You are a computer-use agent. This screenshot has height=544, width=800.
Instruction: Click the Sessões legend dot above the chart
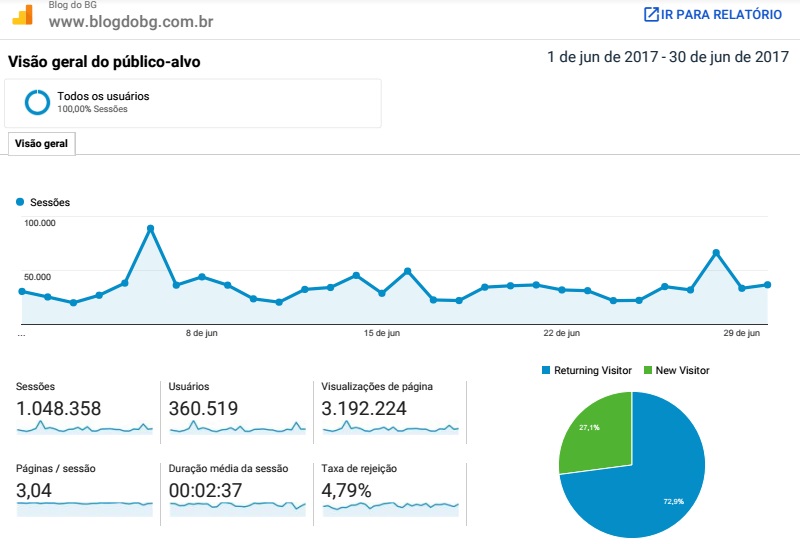20,202
